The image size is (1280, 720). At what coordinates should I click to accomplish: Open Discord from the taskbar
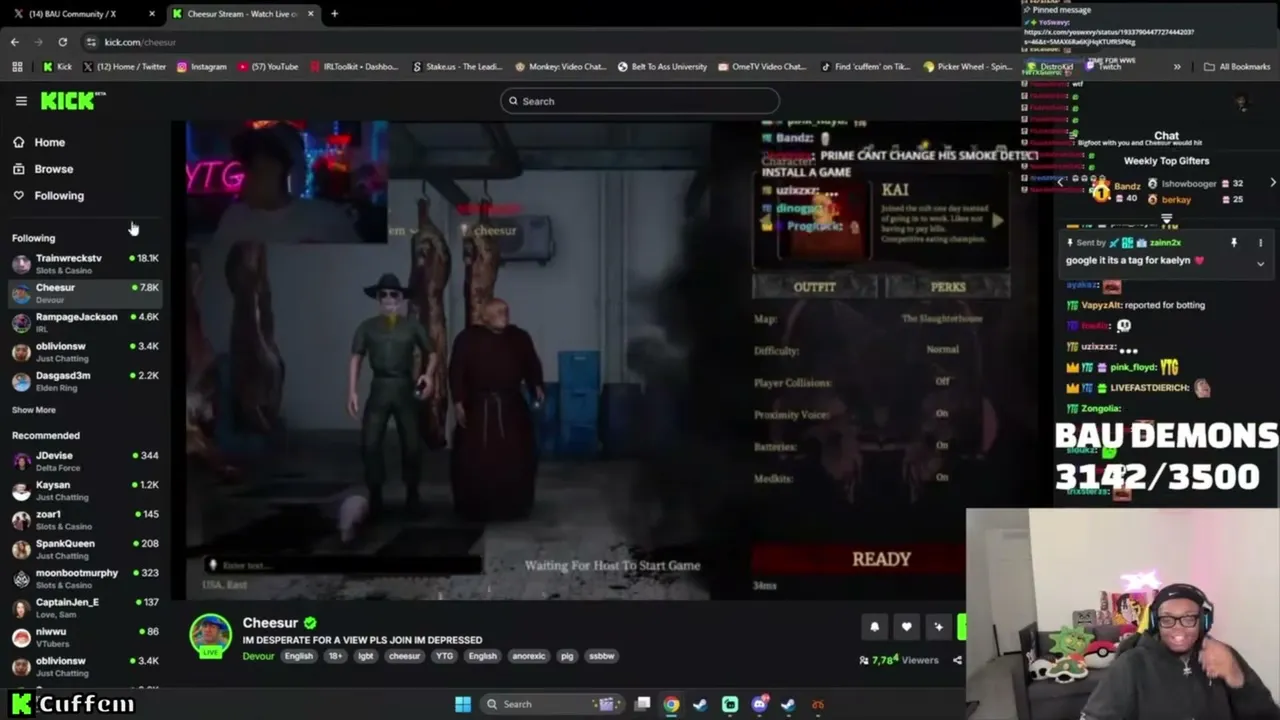click(759, 704)
